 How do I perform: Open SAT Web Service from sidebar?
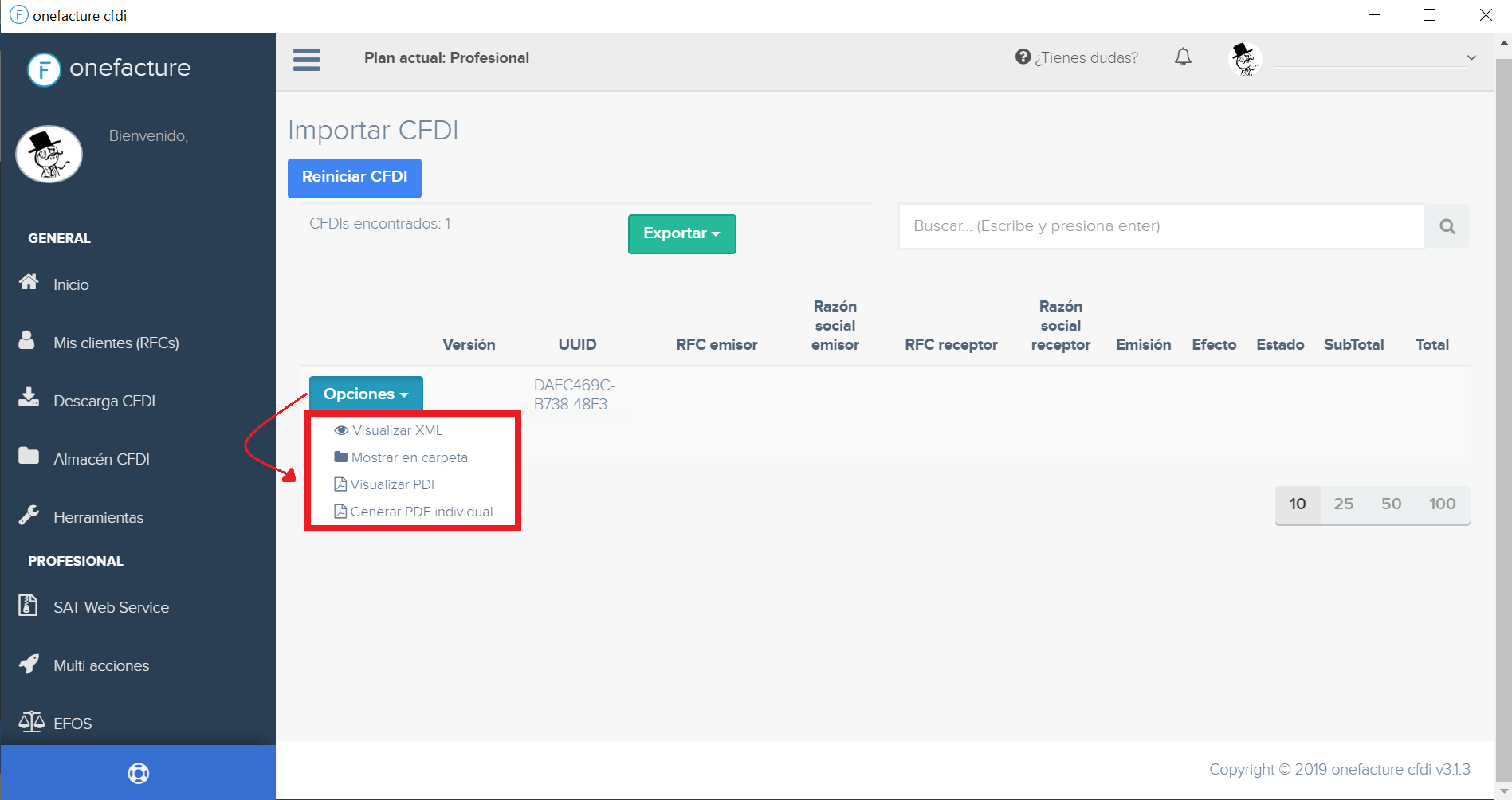pos(111,607)
